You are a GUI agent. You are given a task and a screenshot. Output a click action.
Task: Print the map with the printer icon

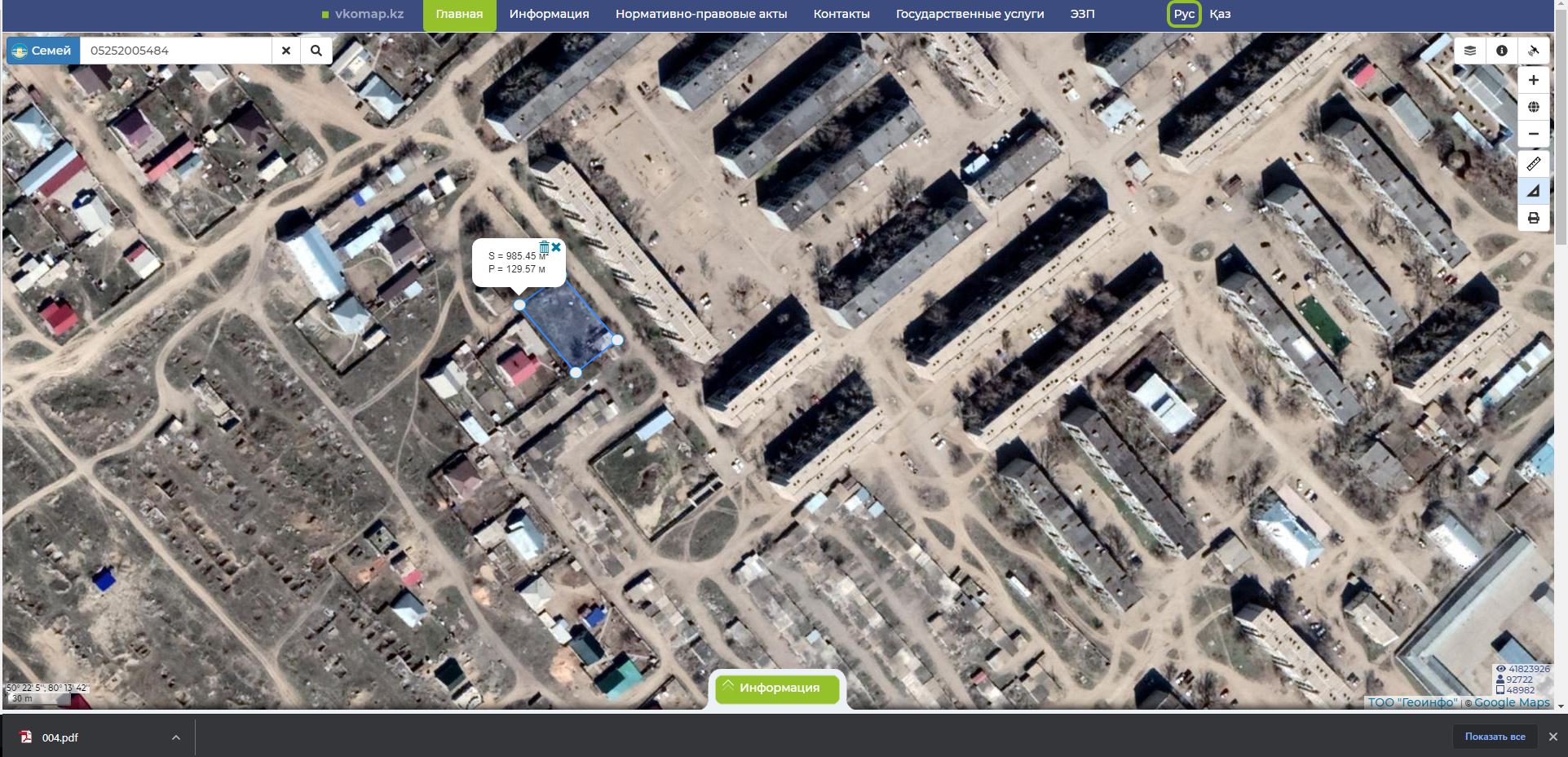(x=1534, y=218)
